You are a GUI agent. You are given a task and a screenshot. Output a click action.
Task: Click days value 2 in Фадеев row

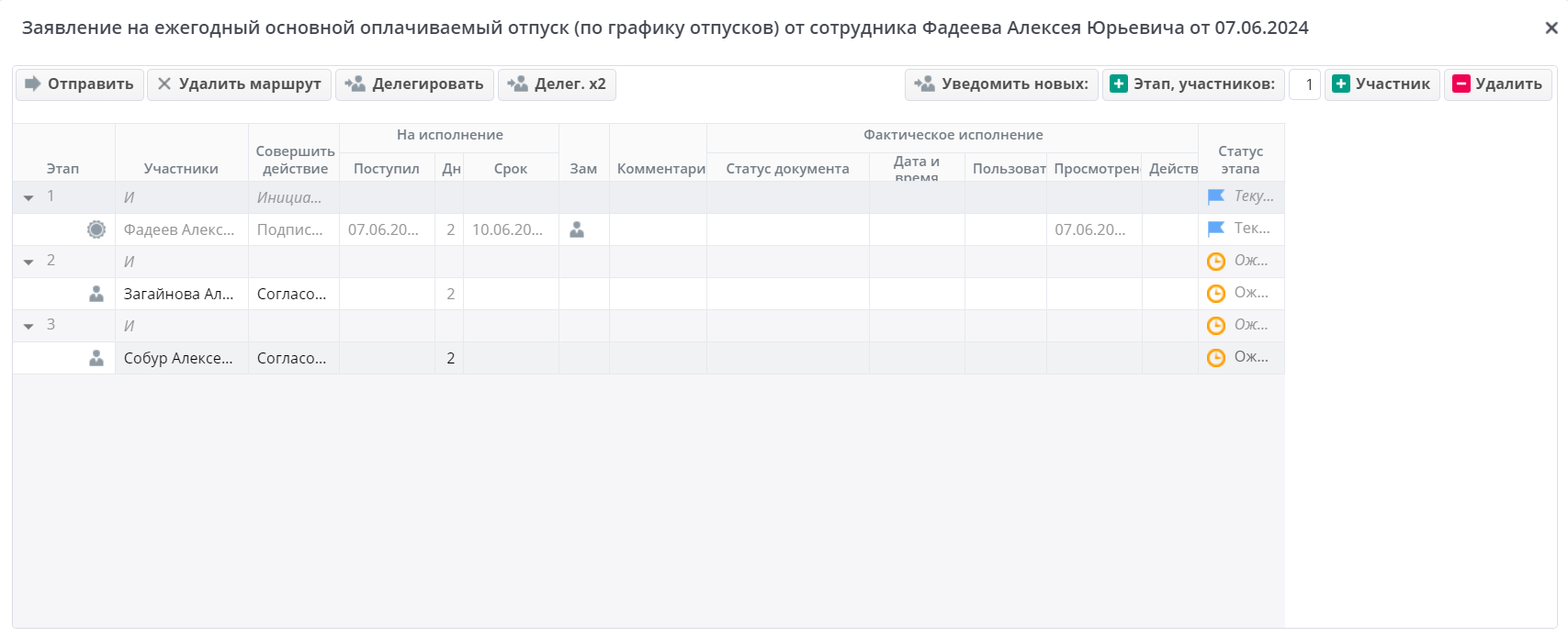coord(450,229)
